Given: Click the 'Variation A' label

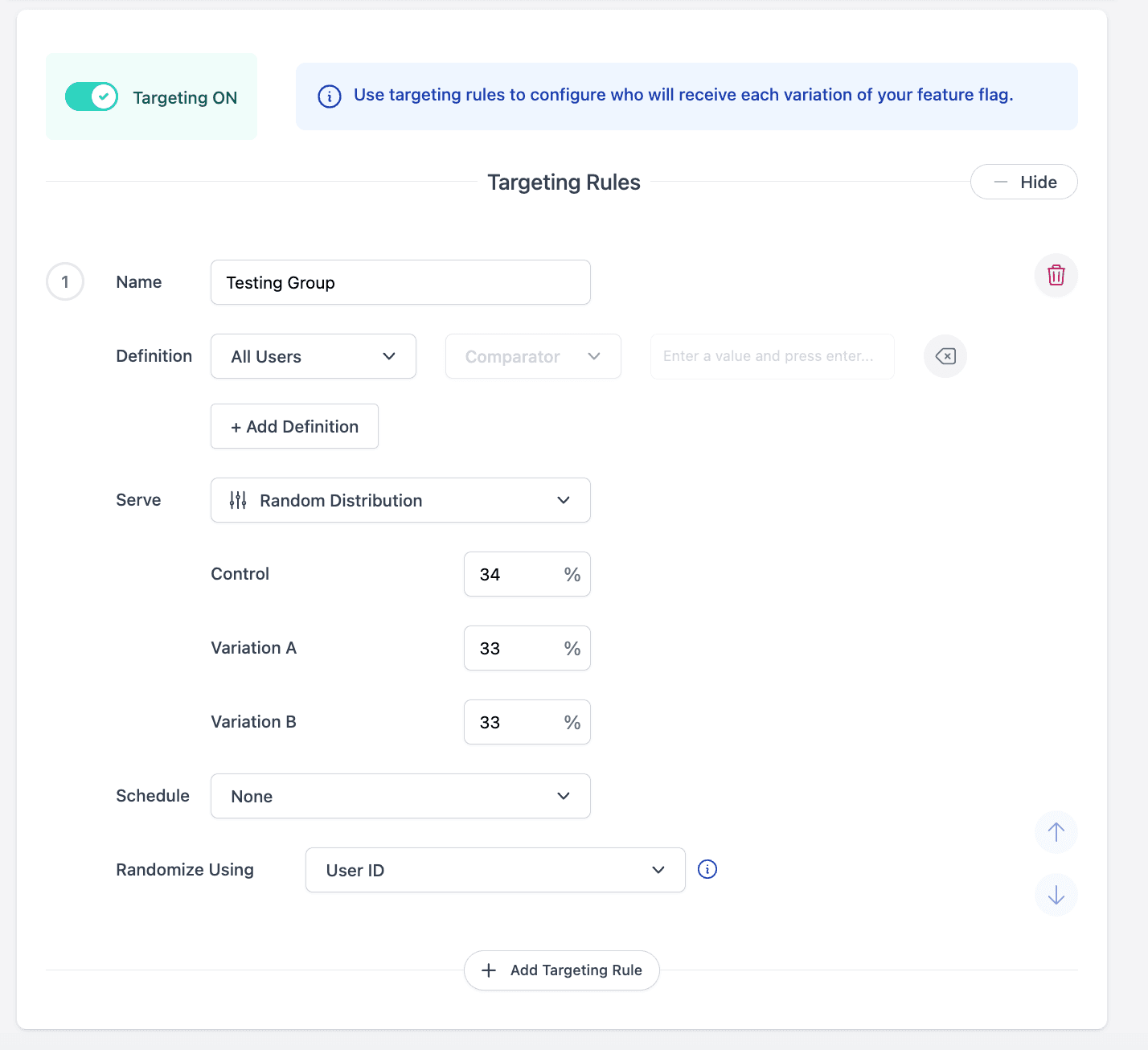Looking at the screenshot, I should tap(253, 648).
